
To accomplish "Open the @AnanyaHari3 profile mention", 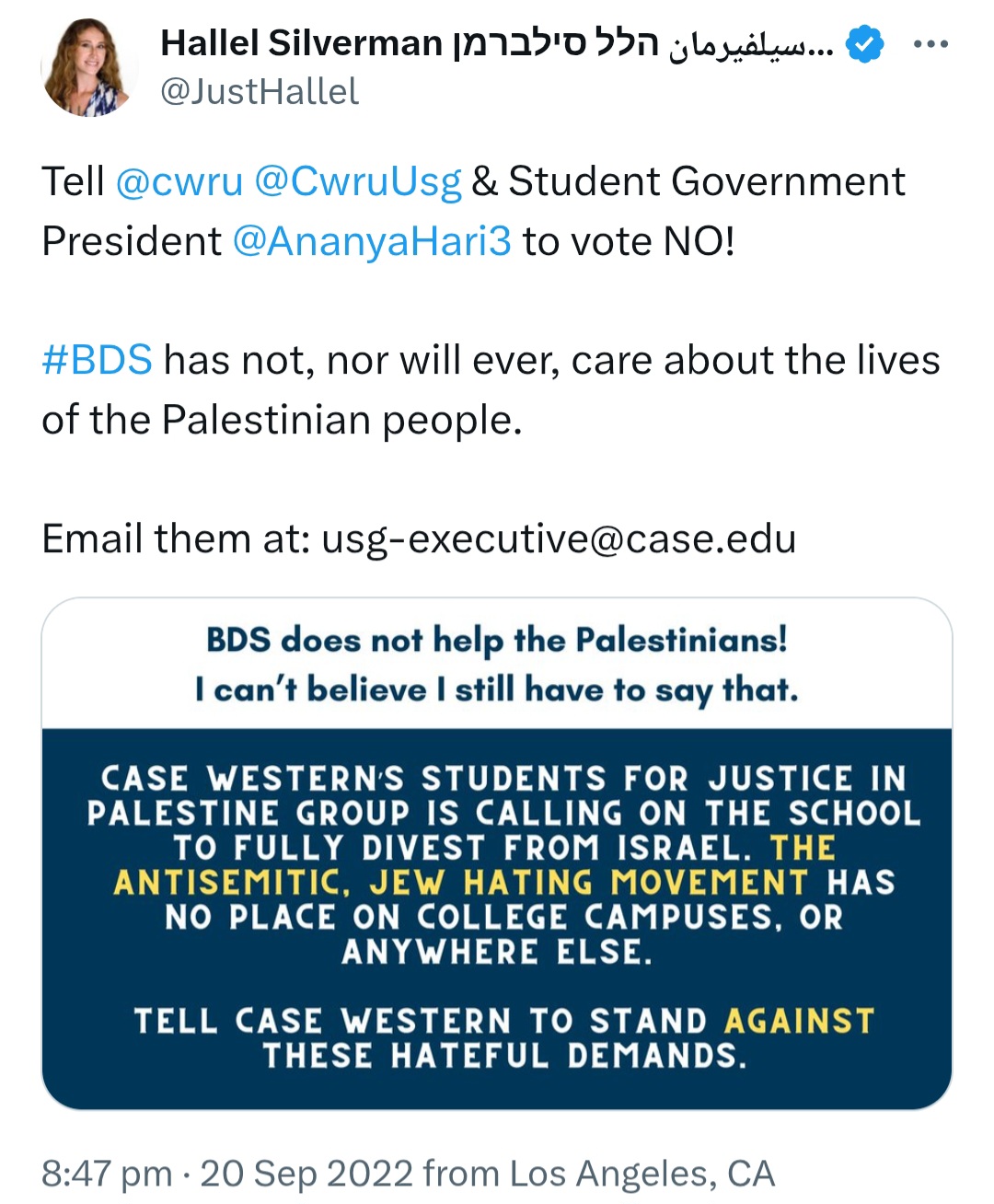I will click(x=372, y=241).
